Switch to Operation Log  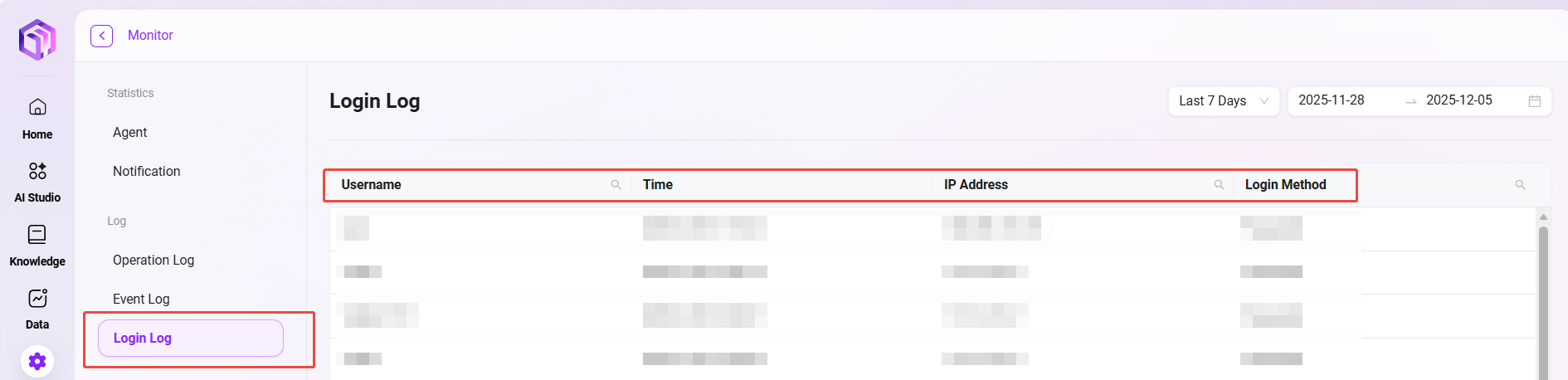(153, 261)
